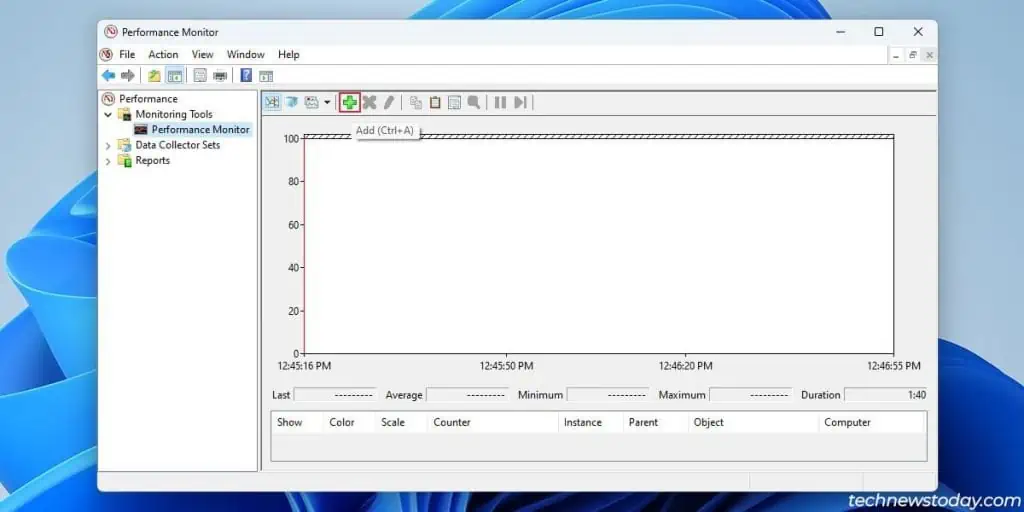Screen dimensions: 1024x512
Task: Click the Highlight pencil icon
Action: click(x=389, y=102)
